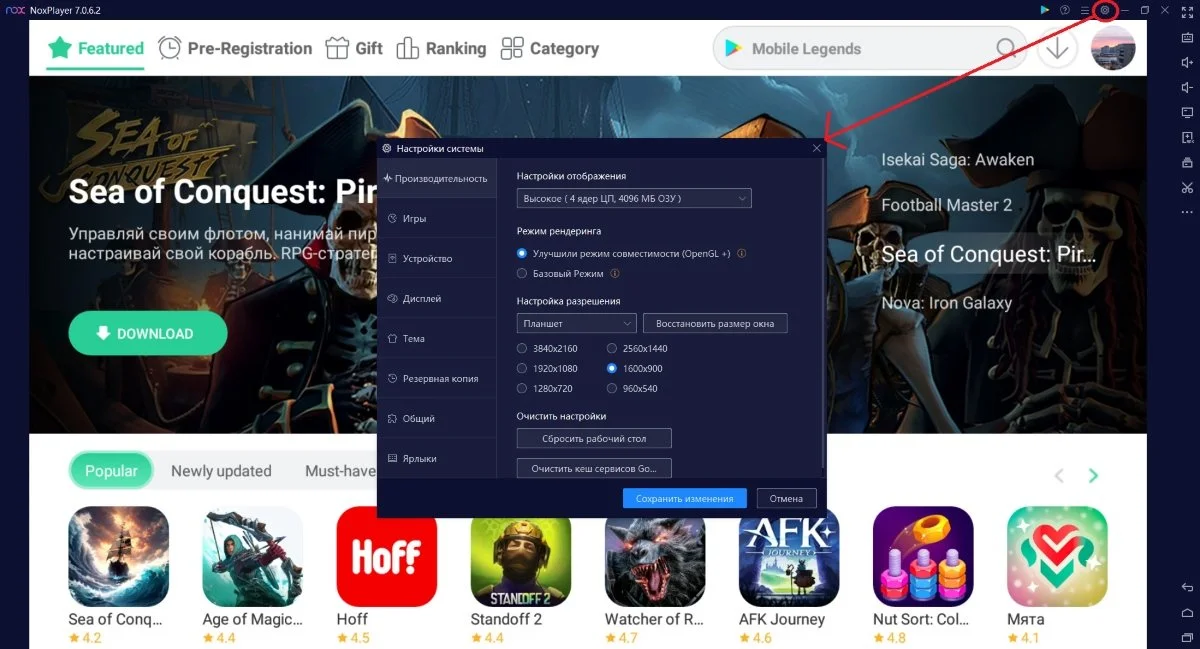Select the Newly updated filter
The height and width of the screenshot is (649, 1200).
pyautogui.click(x=221, y=471)
